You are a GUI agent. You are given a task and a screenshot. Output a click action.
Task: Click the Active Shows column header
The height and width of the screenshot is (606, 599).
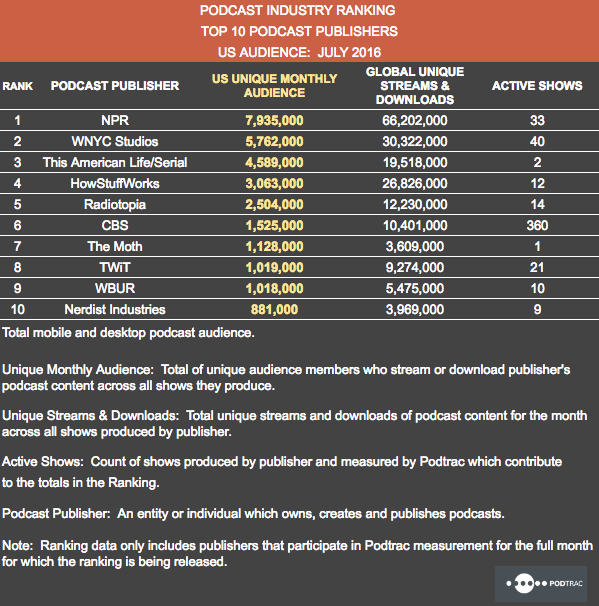click(537, 85)
